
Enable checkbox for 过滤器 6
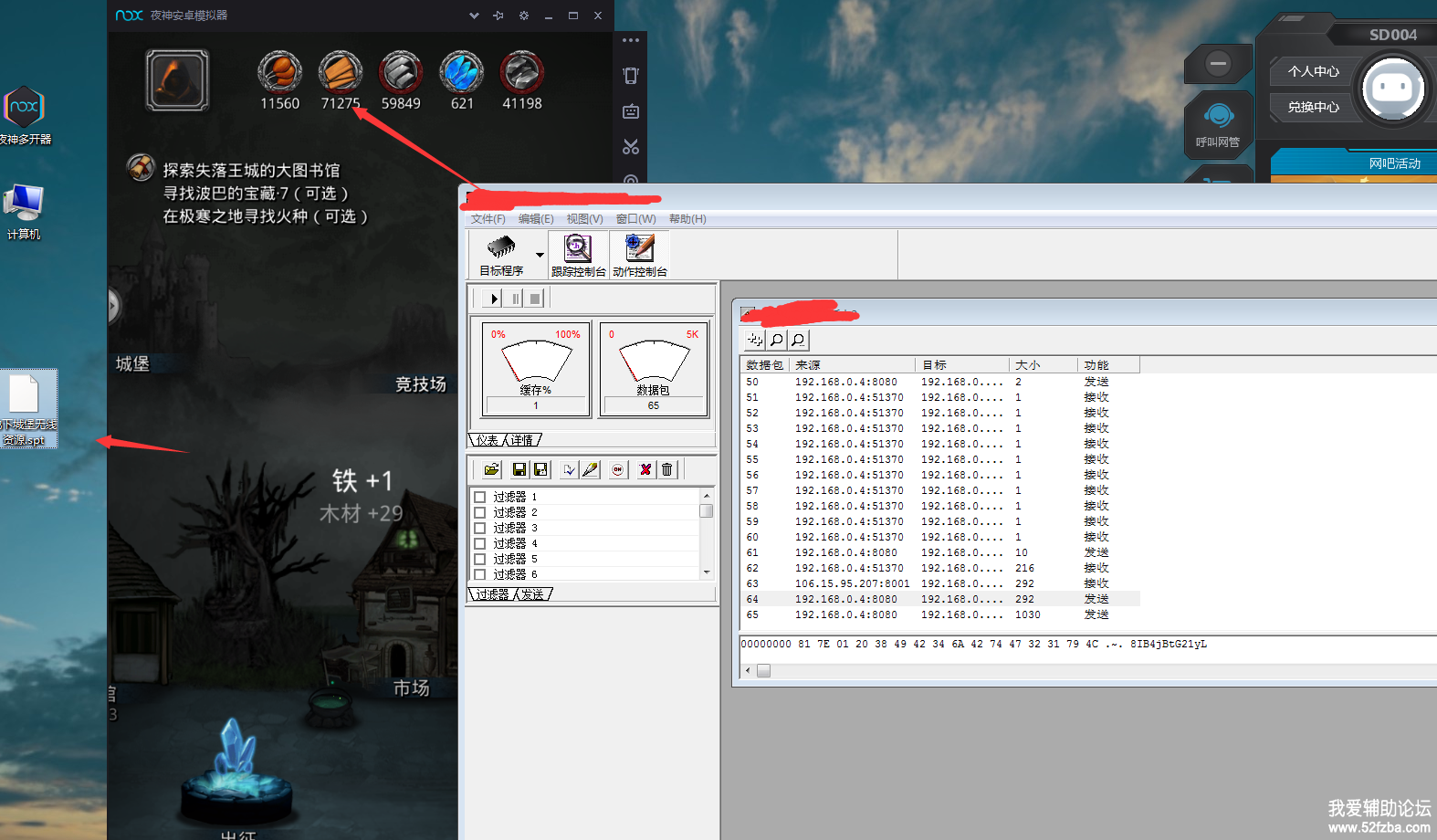click(x=479, y=574)
